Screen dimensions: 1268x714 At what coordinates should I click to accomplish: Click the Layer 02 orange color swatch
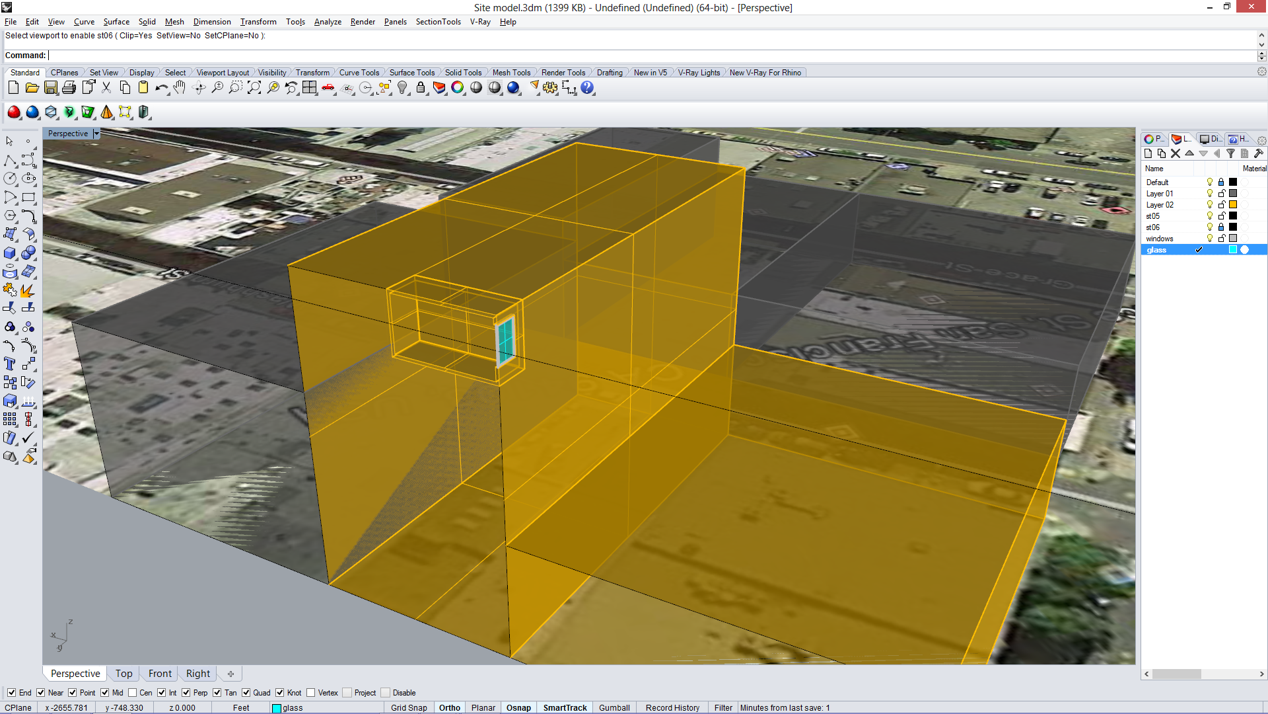pos(1233,205)
